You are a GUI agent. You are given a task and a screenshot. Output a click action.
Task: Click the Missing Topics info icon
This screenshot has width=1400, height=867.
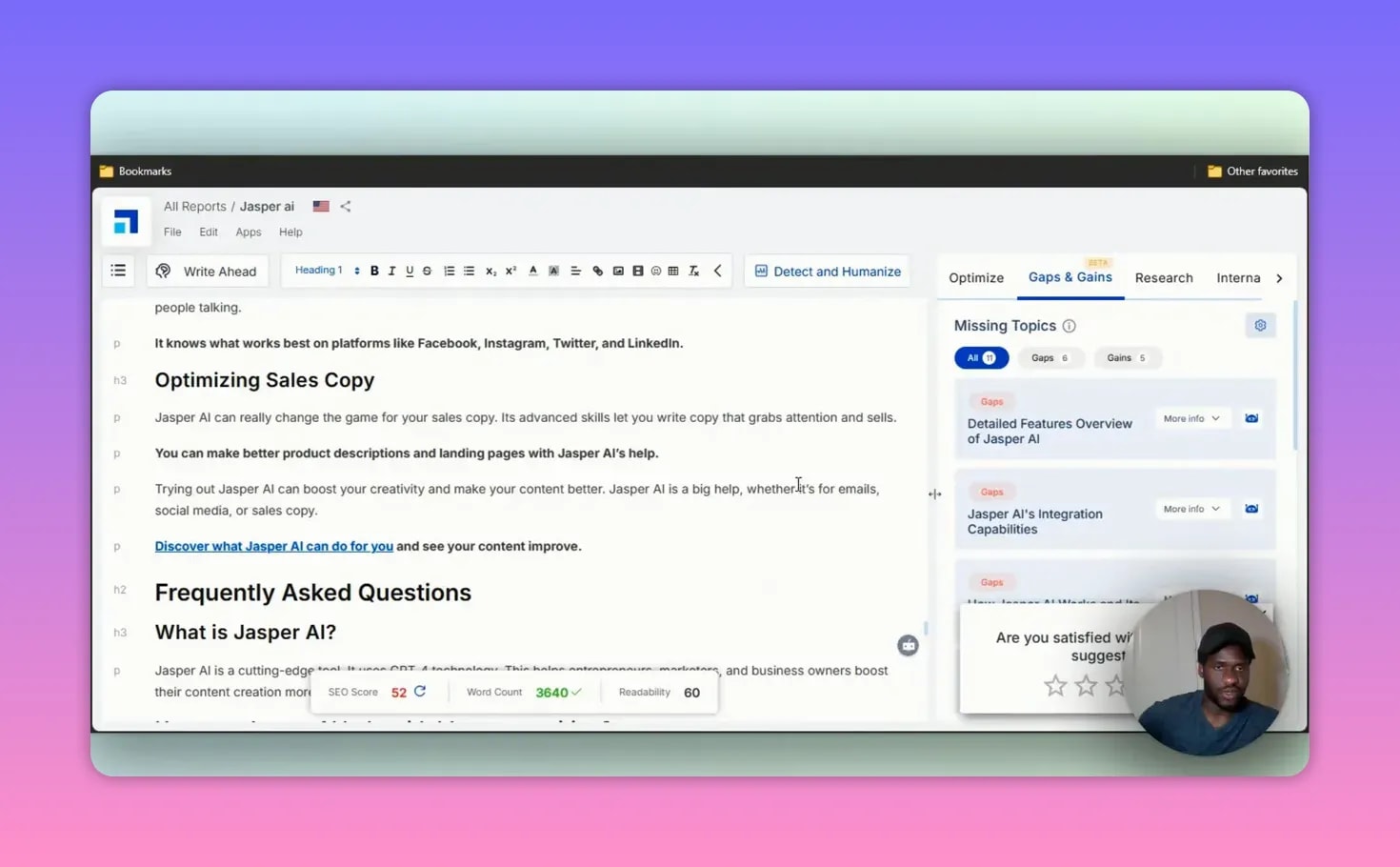tap(1070, 326)
